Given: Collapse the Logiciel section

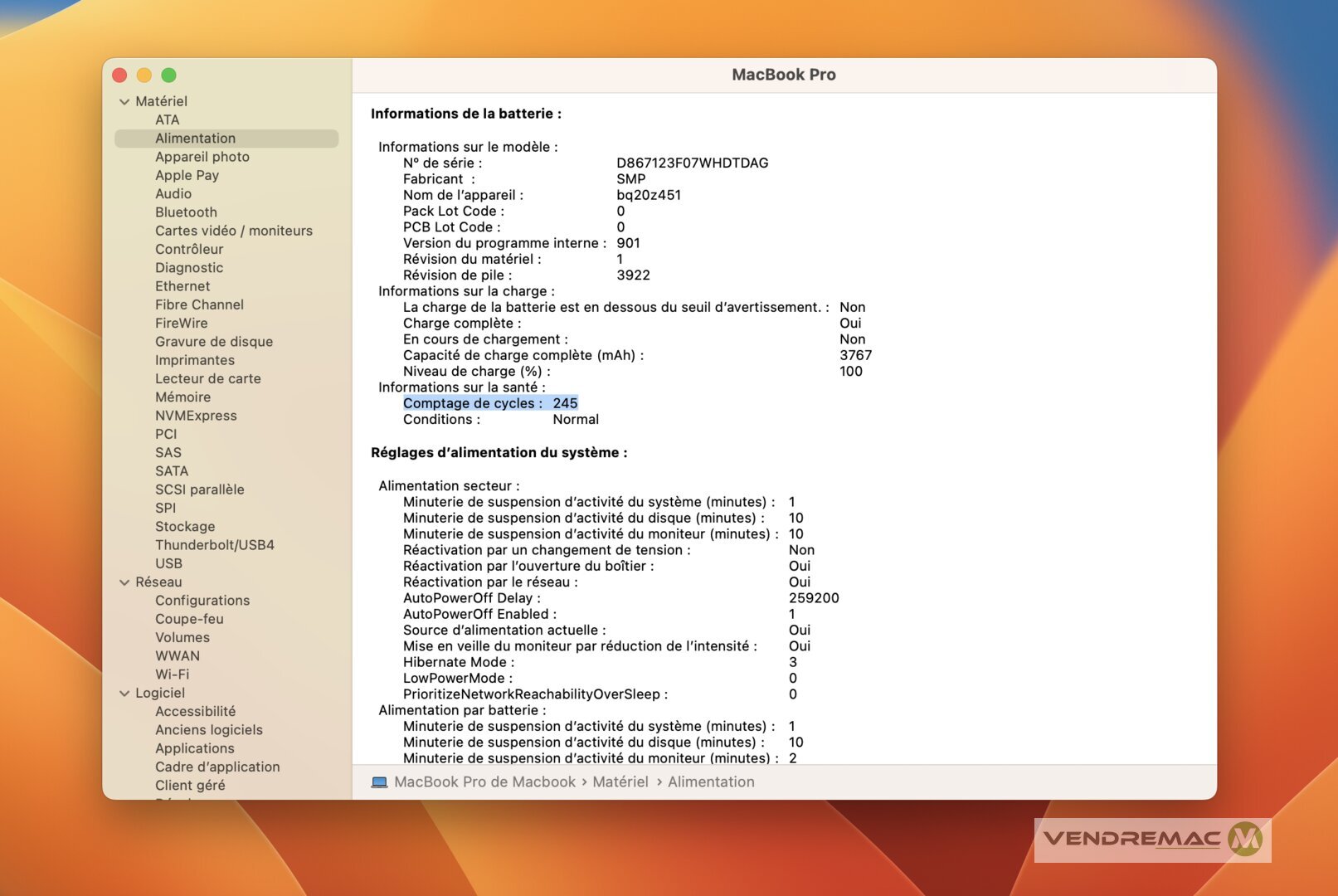Looking at the screenshot, I should (124, 694).
